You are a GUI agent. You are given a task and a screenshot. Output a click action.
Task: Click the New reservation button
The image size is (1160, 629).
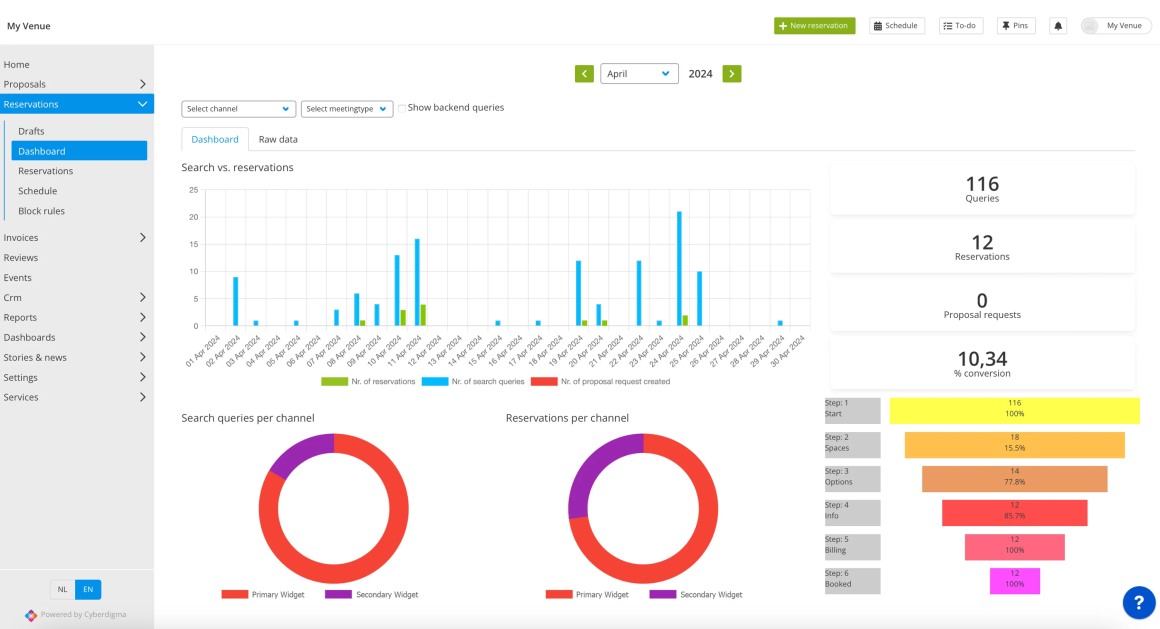click(814, 25)
